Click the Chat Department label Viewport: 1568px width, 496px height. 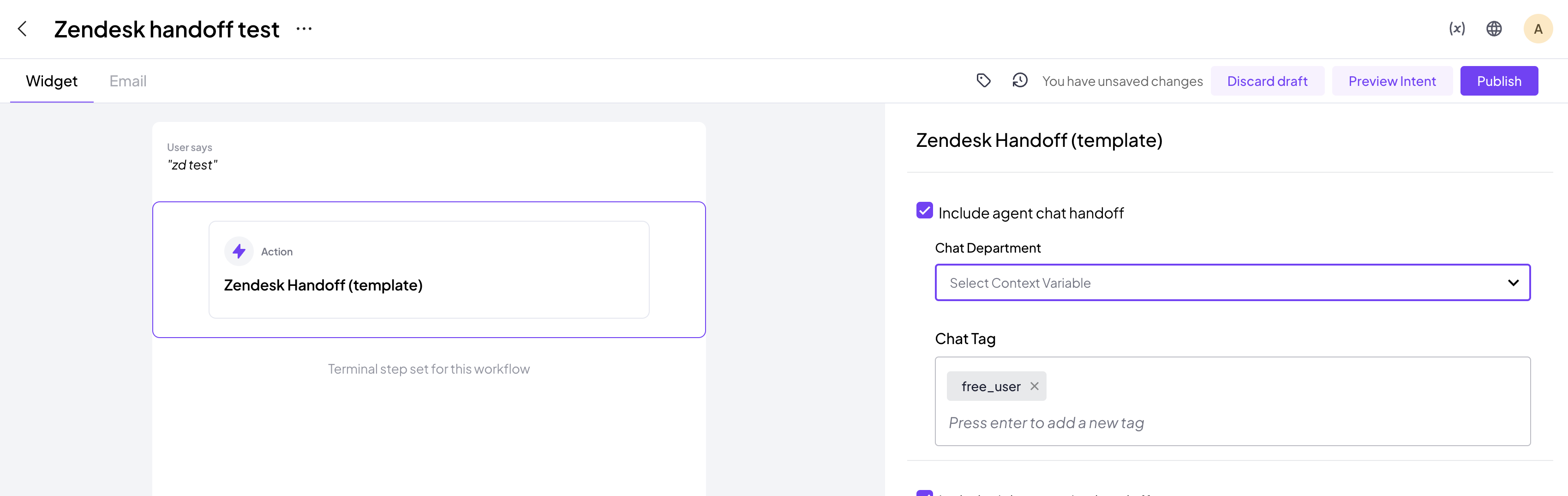[x=987, y=248]
